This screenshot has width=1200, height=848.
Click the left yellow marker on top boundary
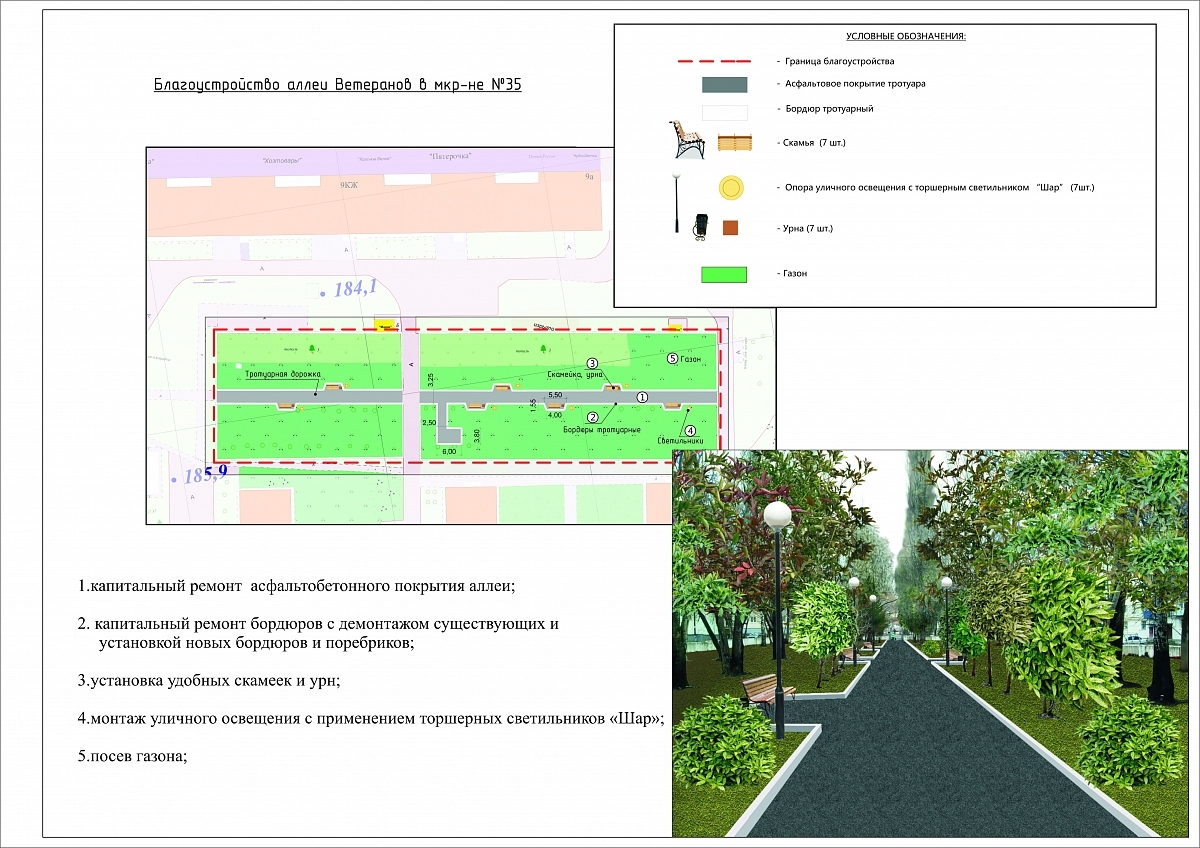pos(384,326)
